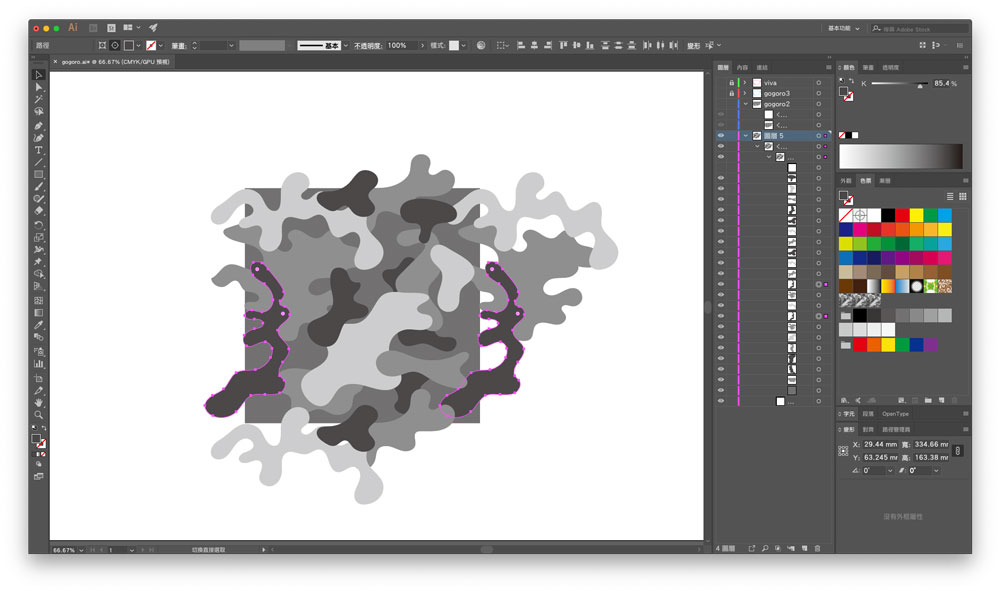Image resolution: width=1000 pixels, height=591 pixels.
Task: Switch to the OpenType tab
Action: tap(895, 413)
